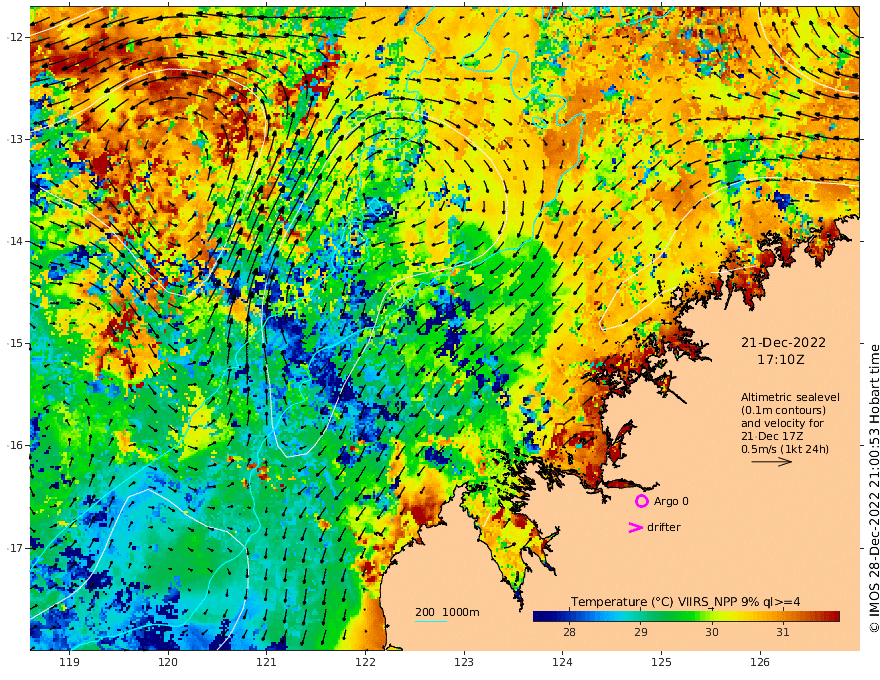This screenshot has height=680, width=880.
Task: Click the '29' colorbar tick label
Action: pyautogui.click(x=640, y=632)
